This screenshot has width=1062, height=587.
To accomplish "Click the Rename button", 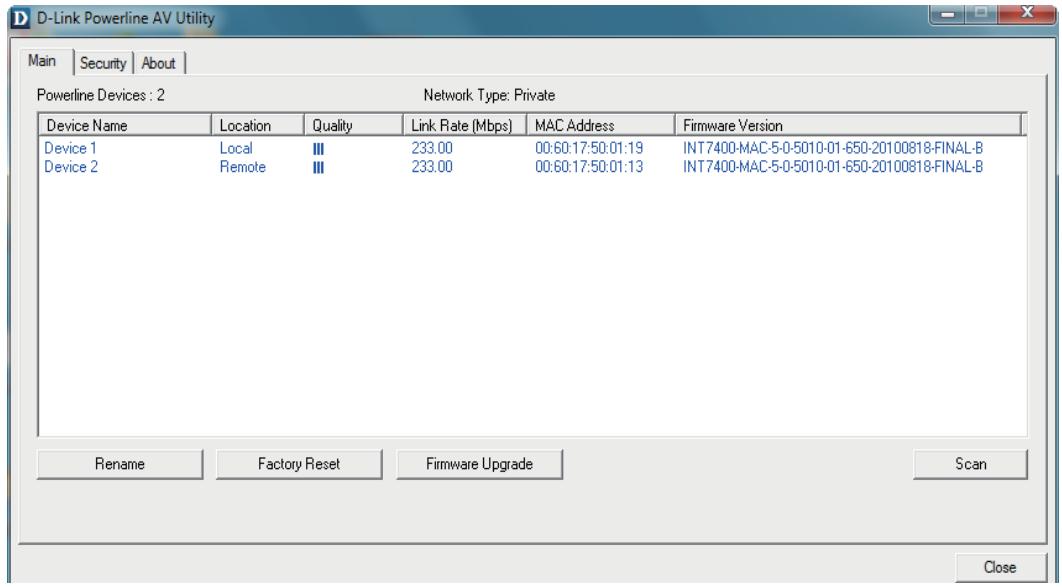I will (x=120, y=464).
